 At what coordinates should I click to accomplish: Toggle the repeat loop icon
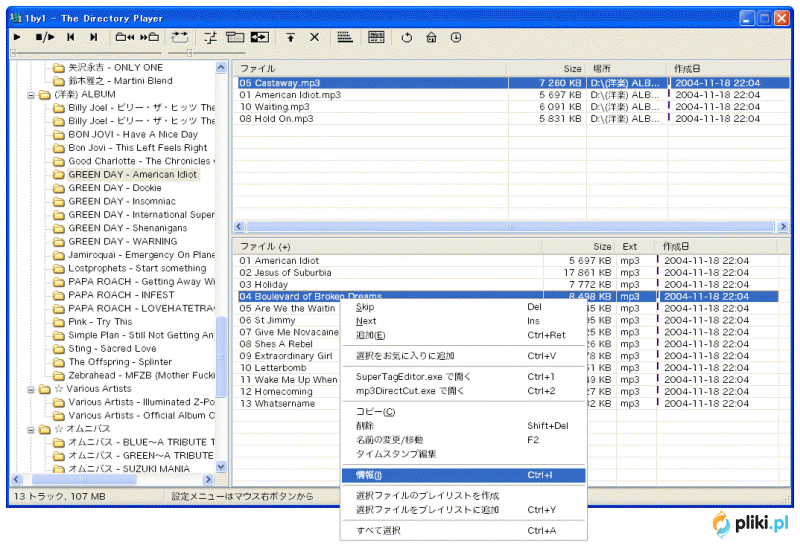180,37
